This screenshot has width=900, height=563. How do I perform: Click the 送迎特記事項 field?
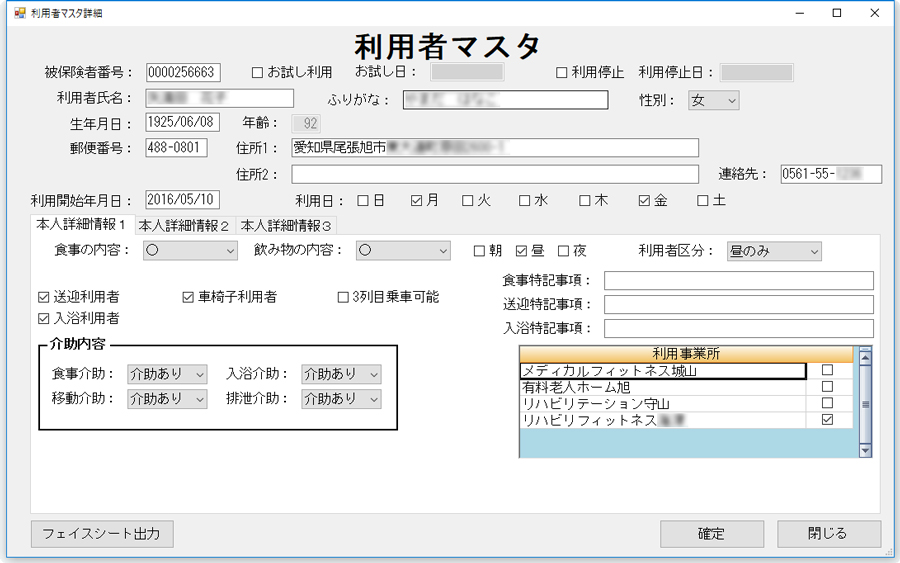[x=739, y=304]
